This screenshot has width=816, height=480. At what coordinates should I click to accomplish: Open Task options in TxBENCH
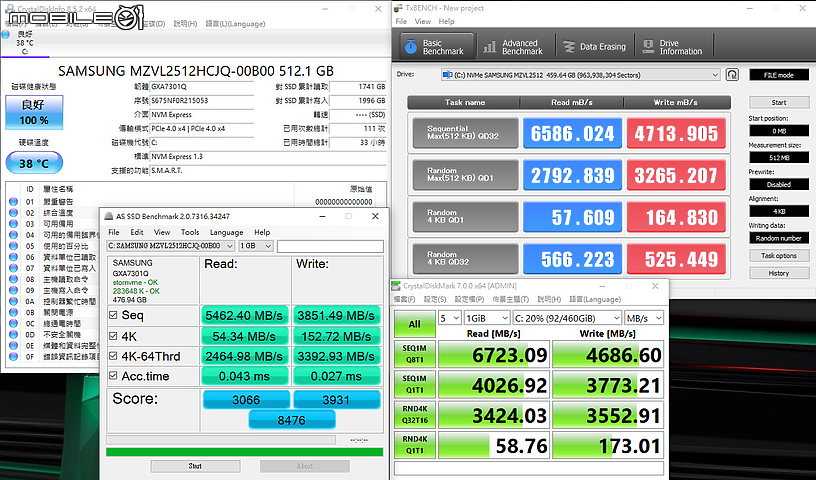click(779, 256)
